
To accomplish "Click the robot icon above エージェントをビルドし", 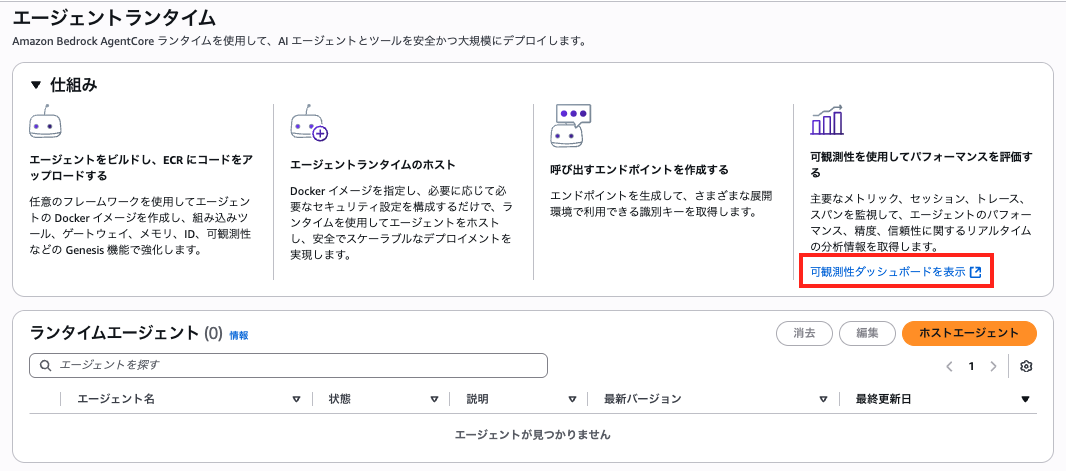I will click(46, 124).
